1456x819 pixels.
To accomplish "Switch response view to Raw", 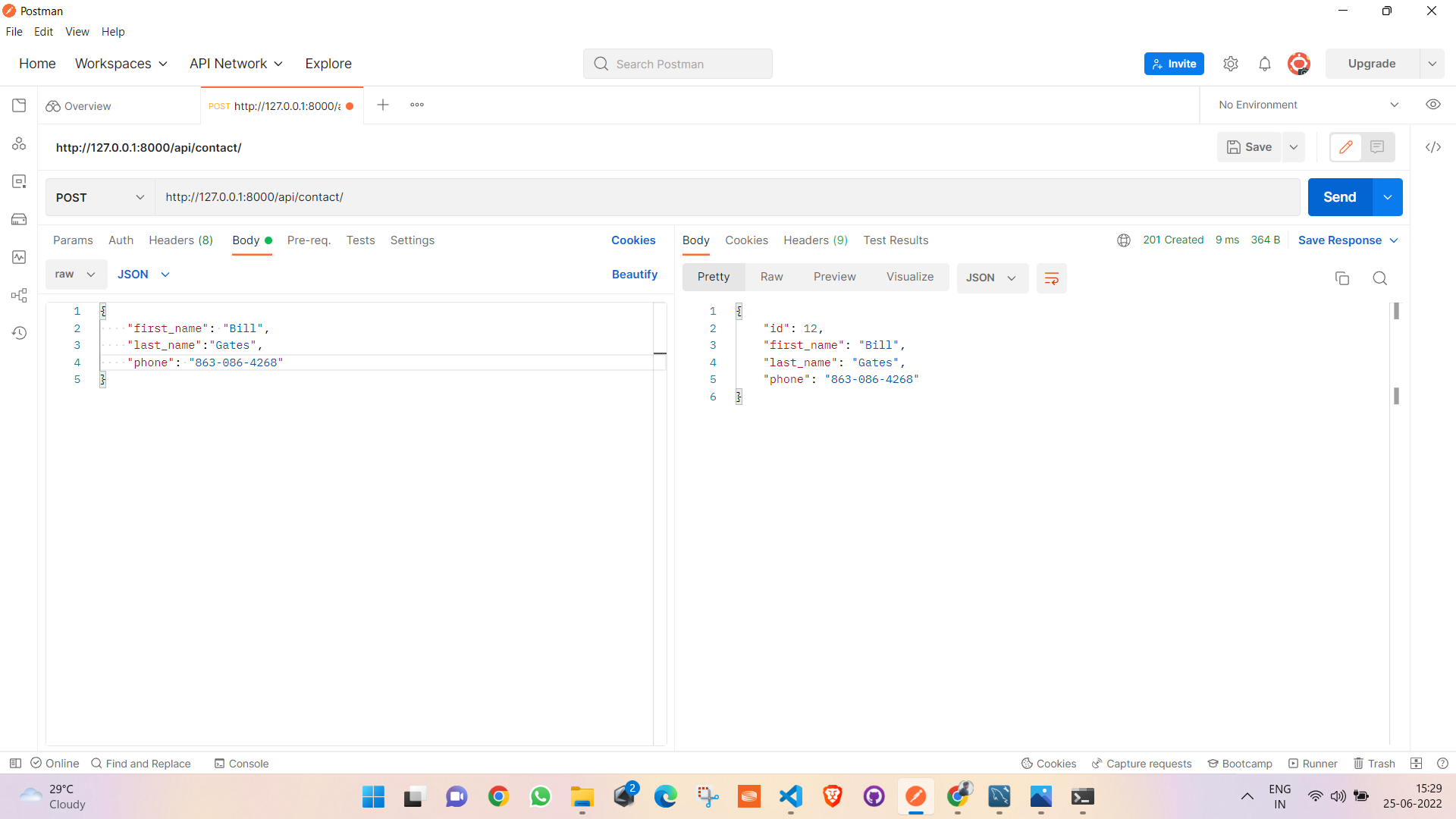I will (772, 277).
